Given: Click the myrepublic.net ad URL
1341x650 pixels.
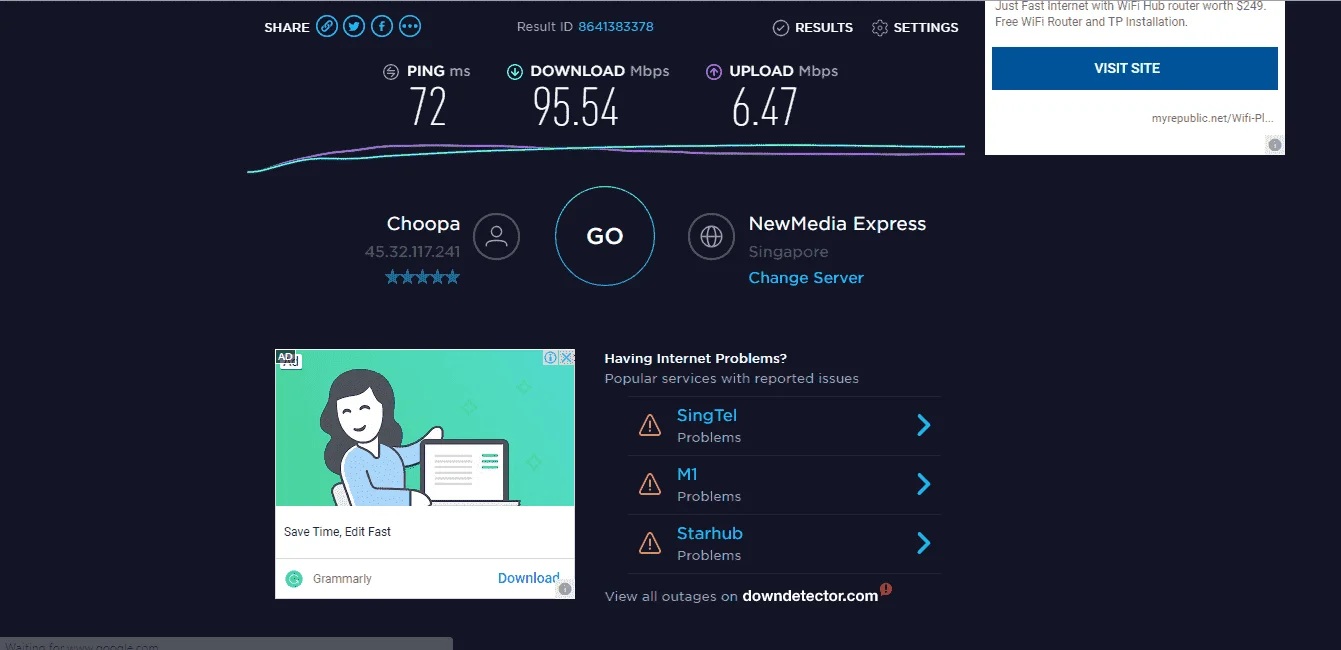Looking at the screenshot, I should [x=1213, y=118].
